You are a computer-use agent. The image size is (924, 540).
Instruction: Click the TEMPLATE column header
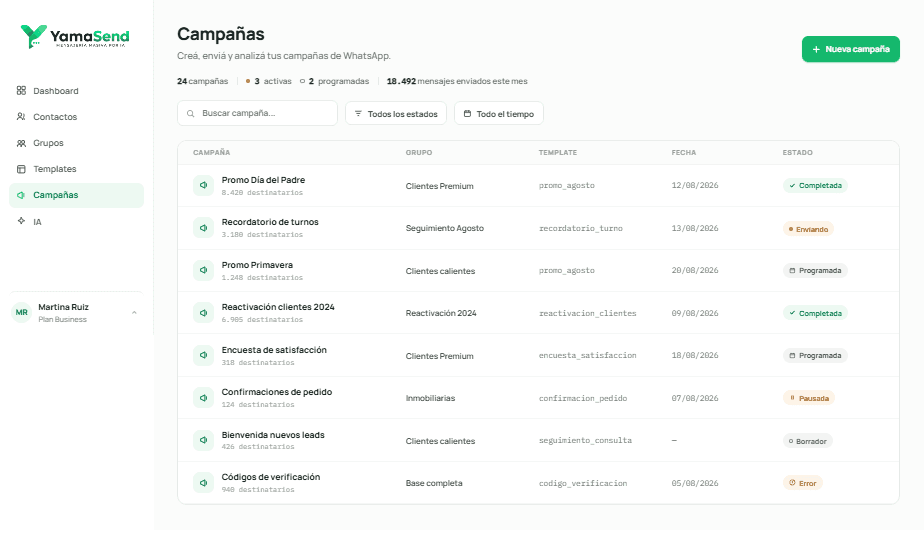[x=557, y=153]
